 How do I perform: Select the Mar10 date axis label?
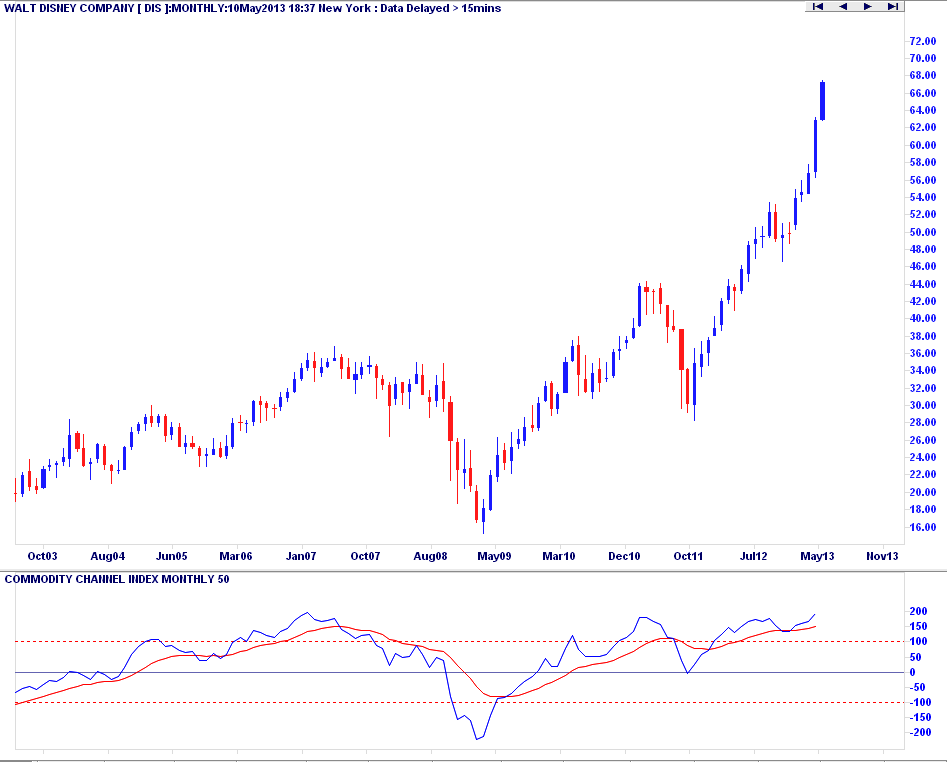coord(559,556)
